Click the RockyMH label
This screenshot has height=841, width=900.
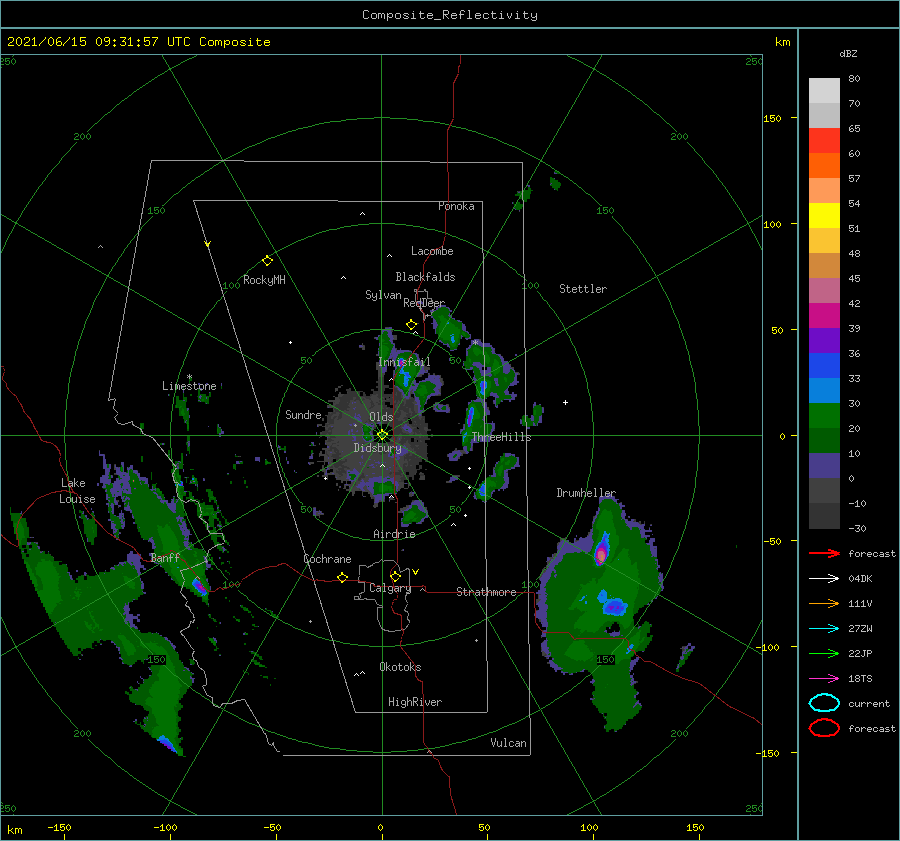click(264, 280)
